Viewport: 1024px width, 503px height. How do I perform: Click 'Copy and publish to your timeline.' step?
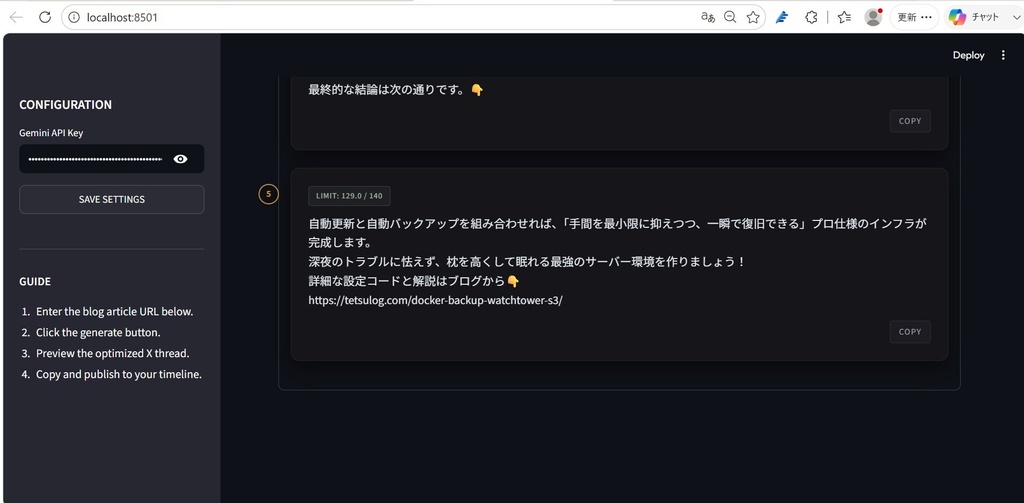[119, 374]
